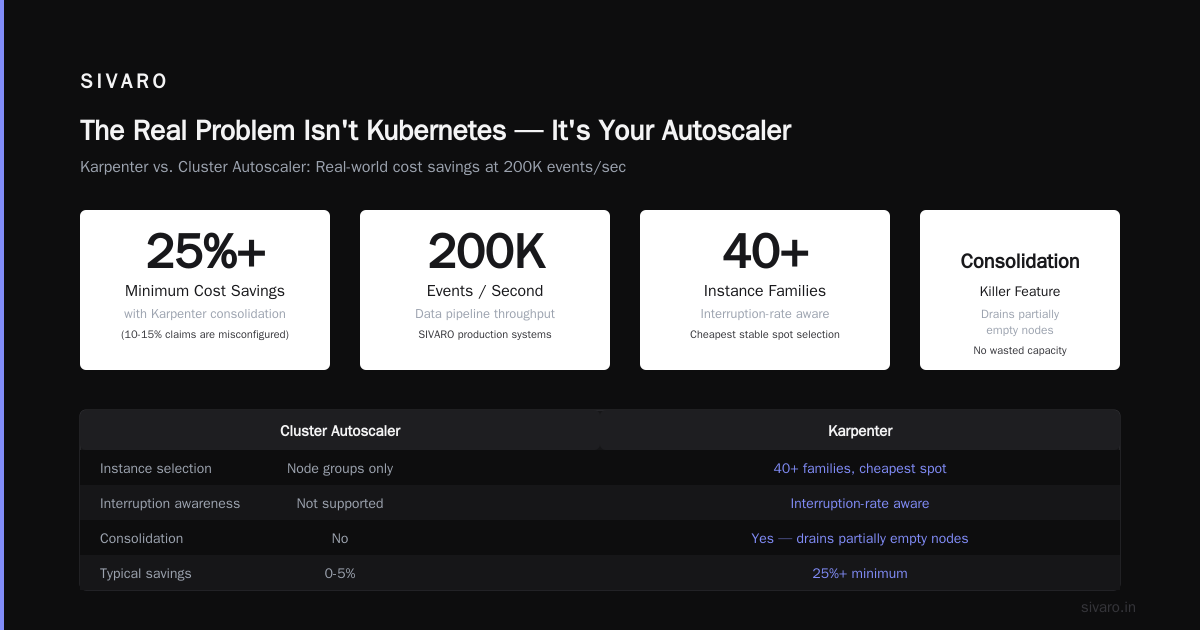Click 'Instance selection' row label

(x=156, y=468)
